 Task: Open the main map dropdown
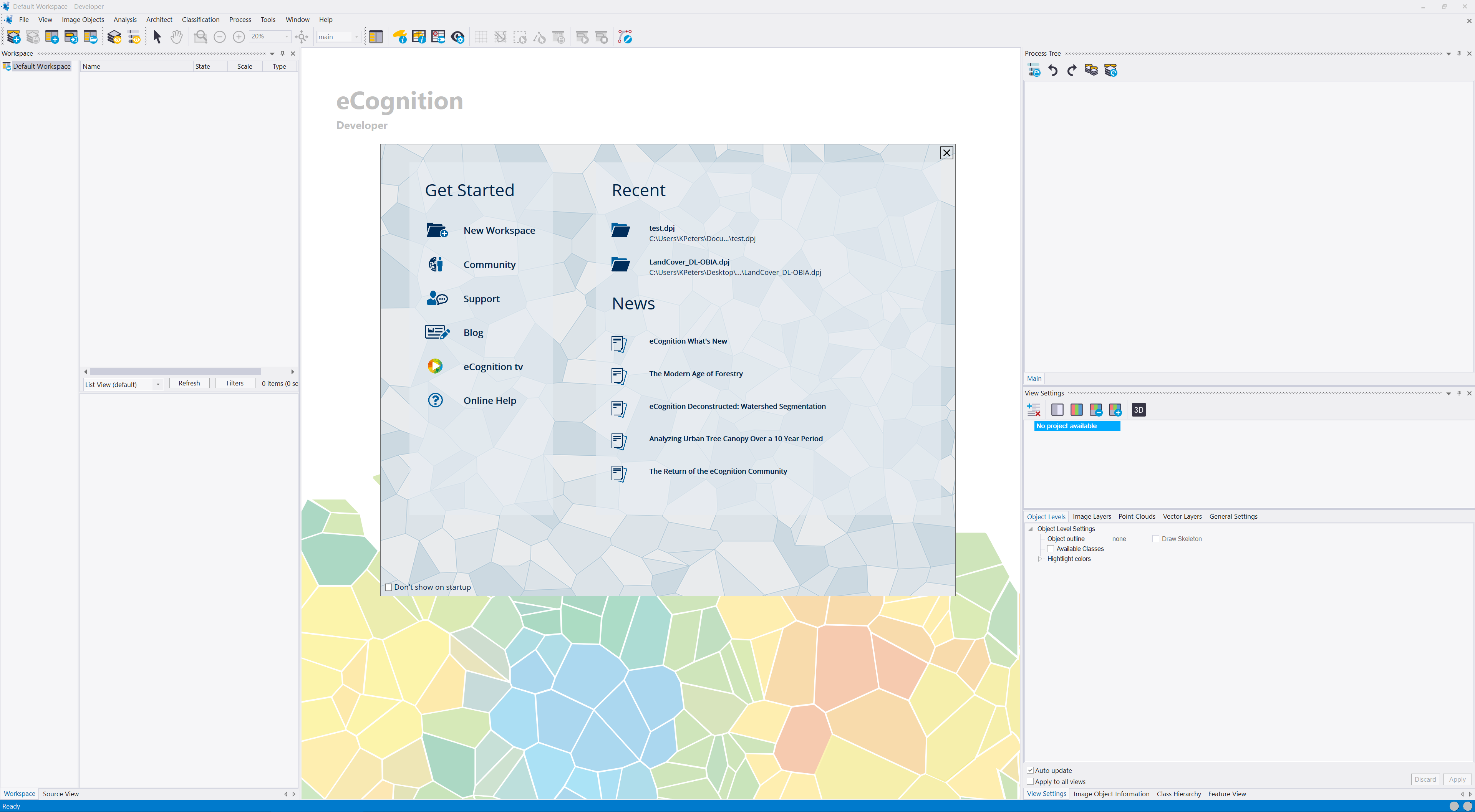click(x=356, y=36)
